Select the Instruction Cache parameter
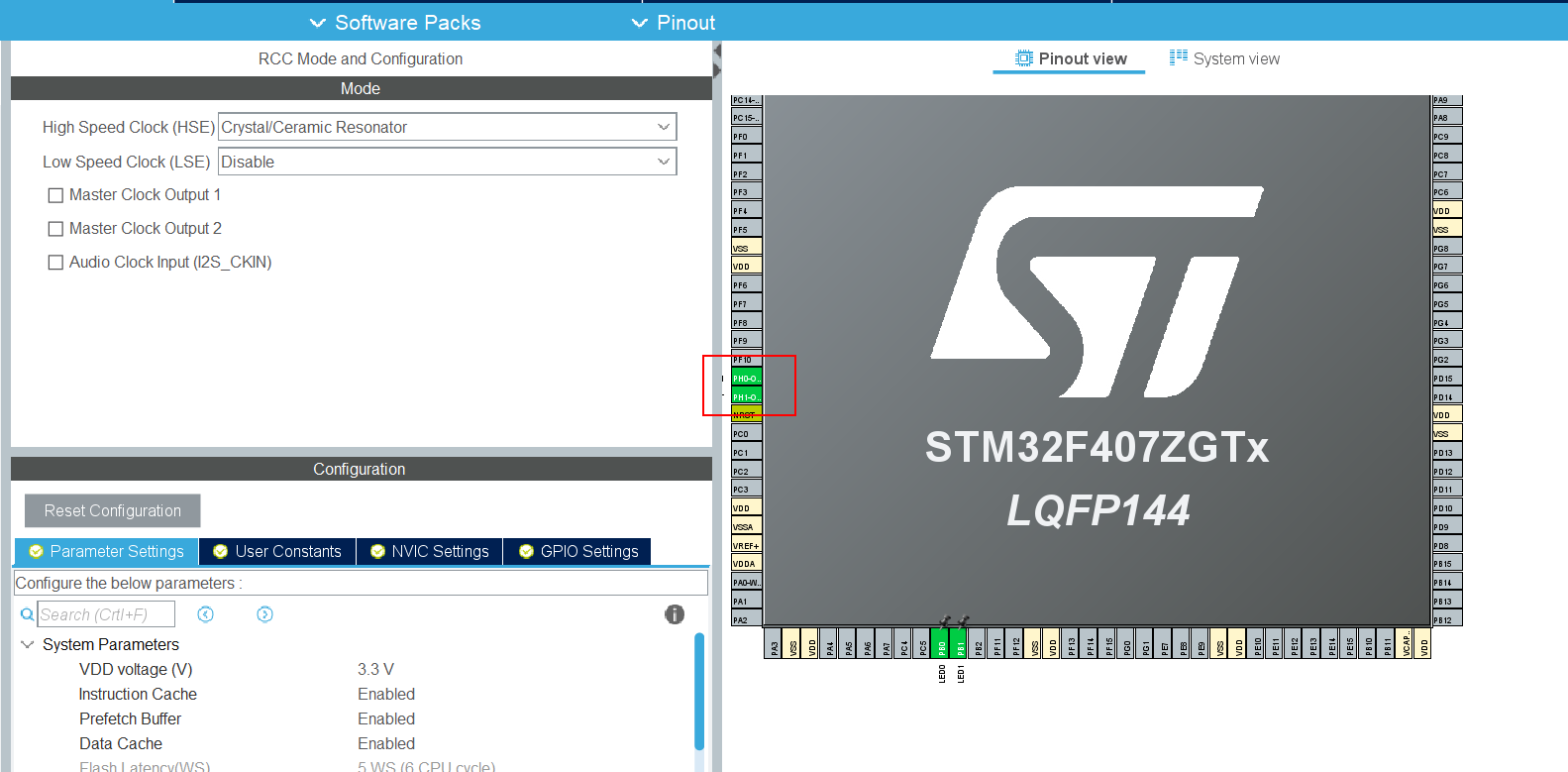The width and height of the screenshot is (1568, 772). pyautogui.click(x=138, y=694)
